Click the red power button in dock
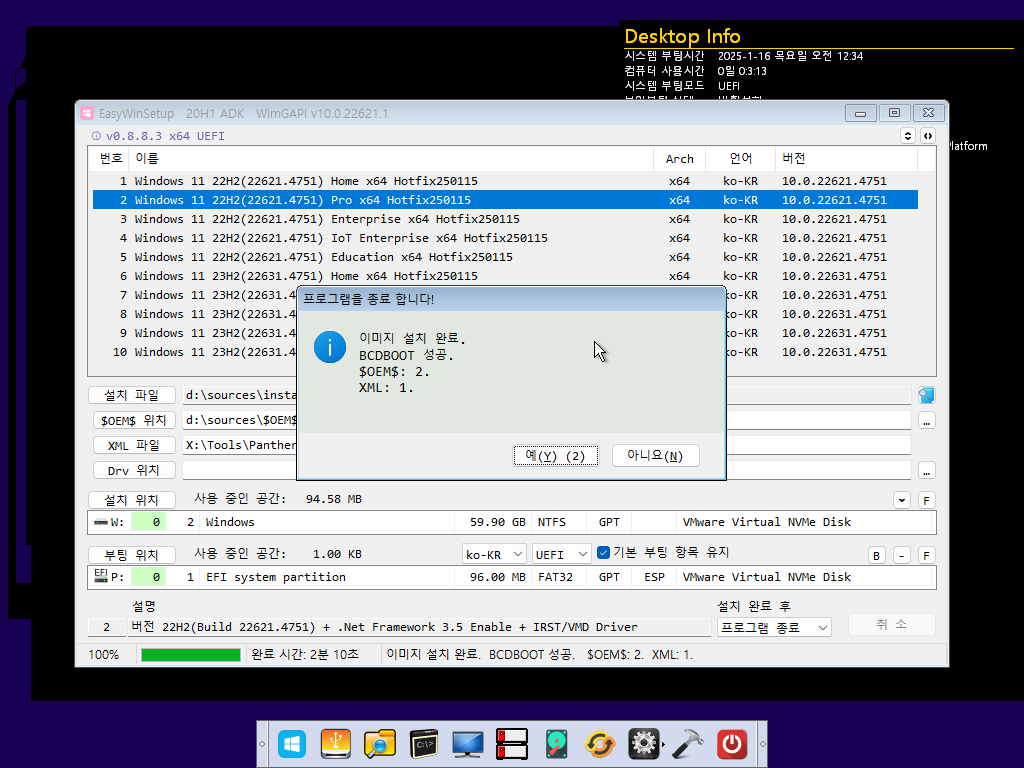 coord(731,744)
